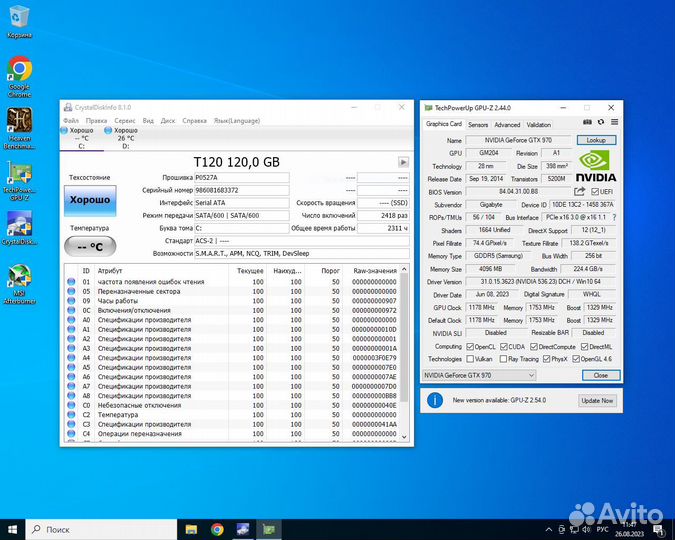Click the next disk arrow in CrystalDiskInfo
The image size is (675, 540).
(403, 162)
